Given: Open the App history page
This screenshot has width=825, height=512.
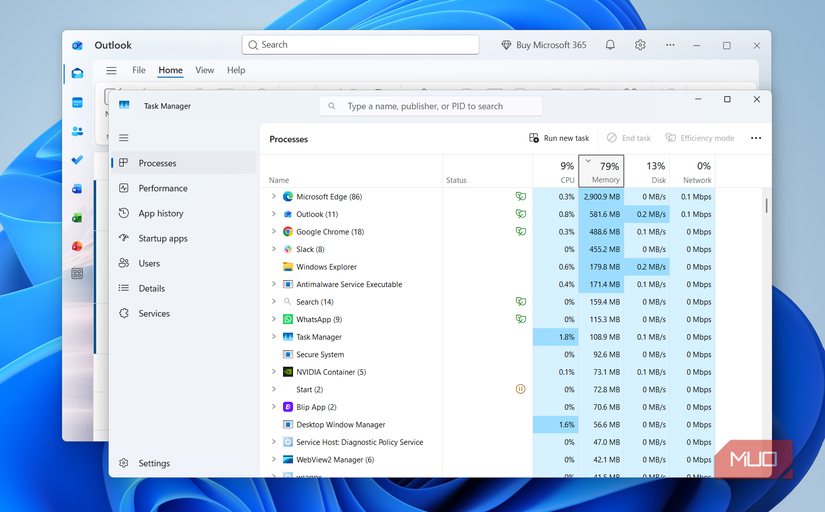Looking at the screenshot, I should click(184, 214).
